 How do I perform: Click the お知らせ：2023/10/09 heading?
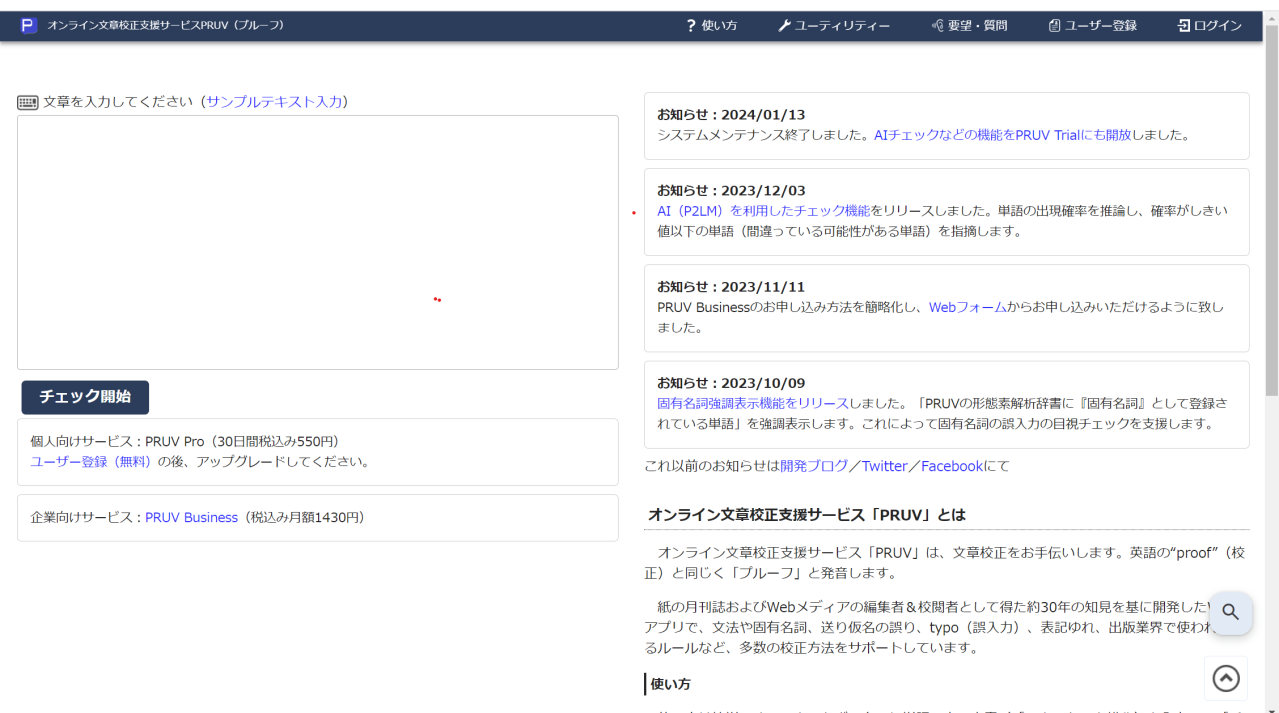point(731,383)
